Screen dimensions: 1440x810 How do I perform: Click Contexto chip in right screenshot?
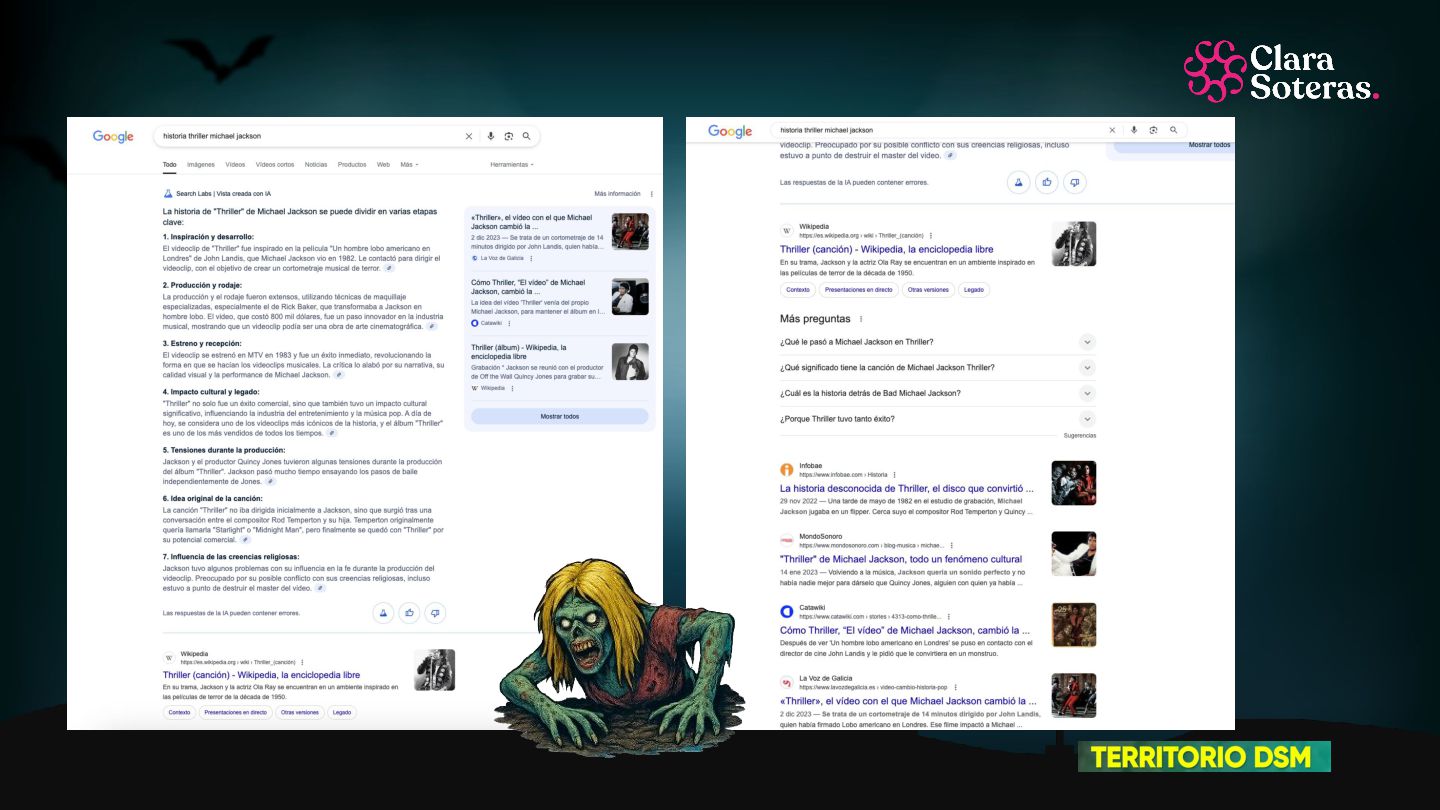tap(798, 290)
